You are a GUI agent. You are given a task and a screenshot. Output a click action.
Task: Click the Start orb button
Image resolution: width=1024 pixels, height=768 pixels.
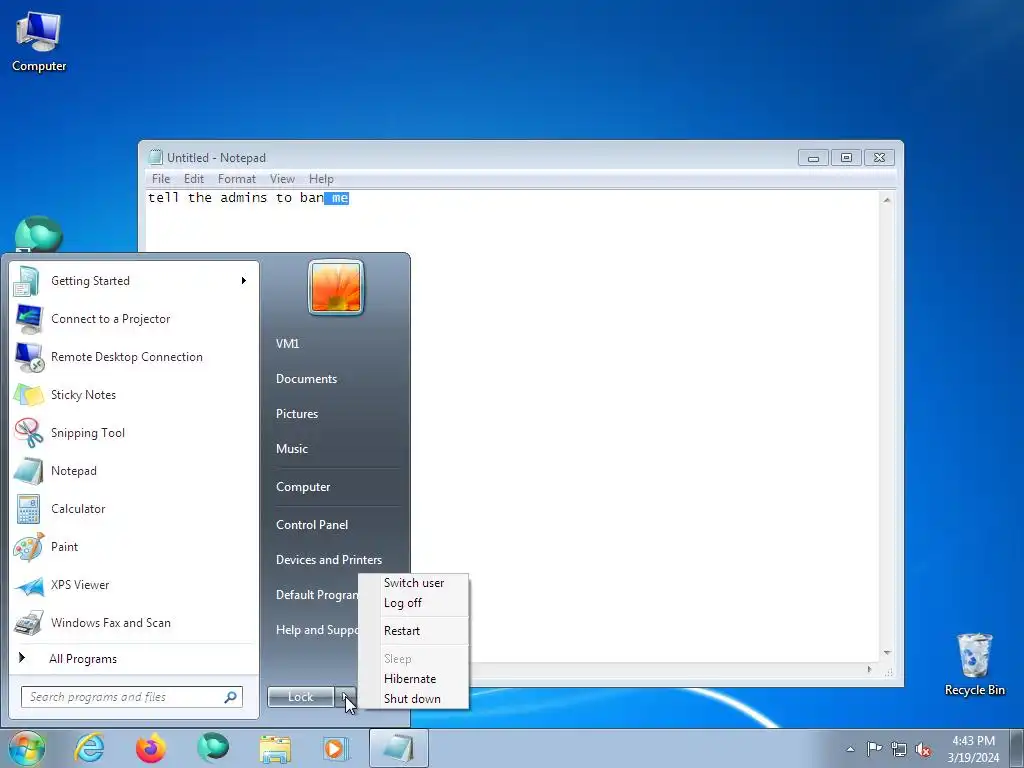tap(27, 748)
